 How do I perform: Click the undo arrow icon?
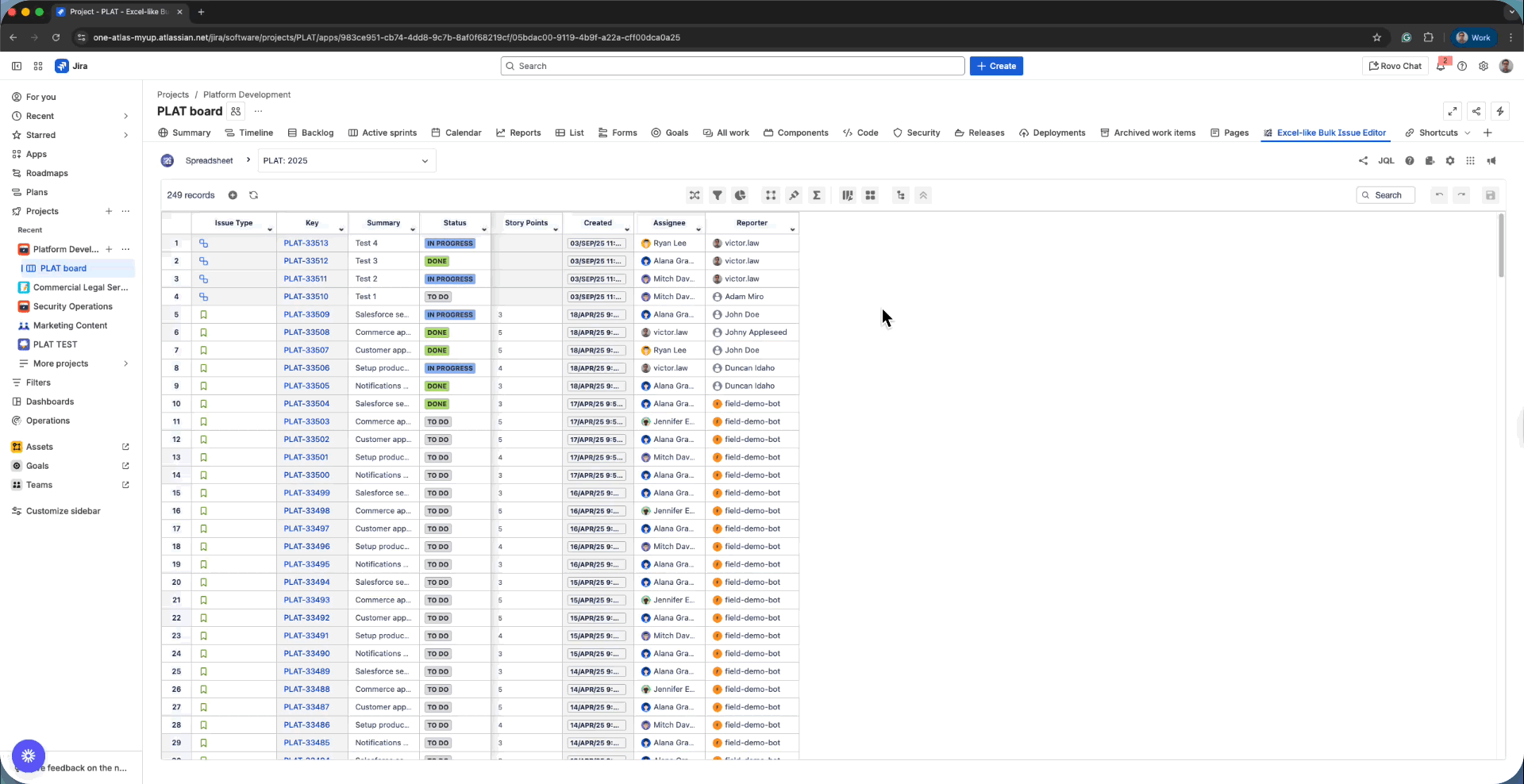pos(1439,195)
